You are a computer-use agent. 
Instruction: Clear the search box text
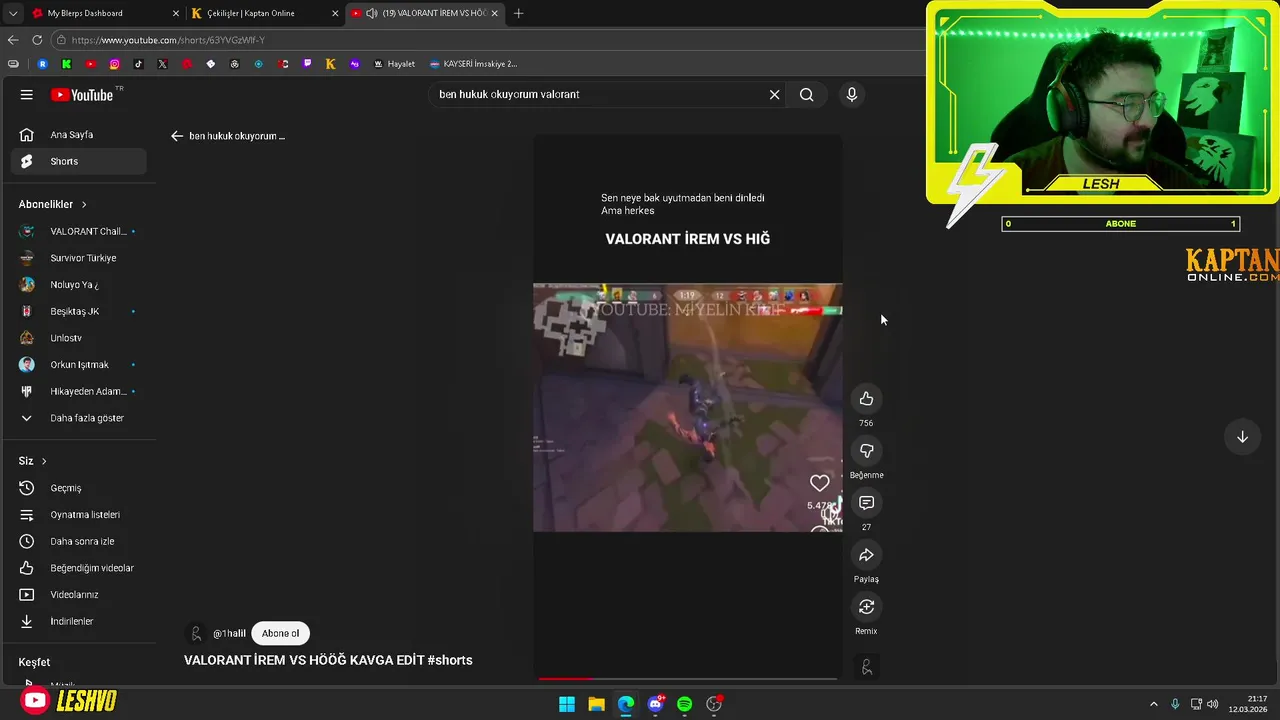(774, 95)
